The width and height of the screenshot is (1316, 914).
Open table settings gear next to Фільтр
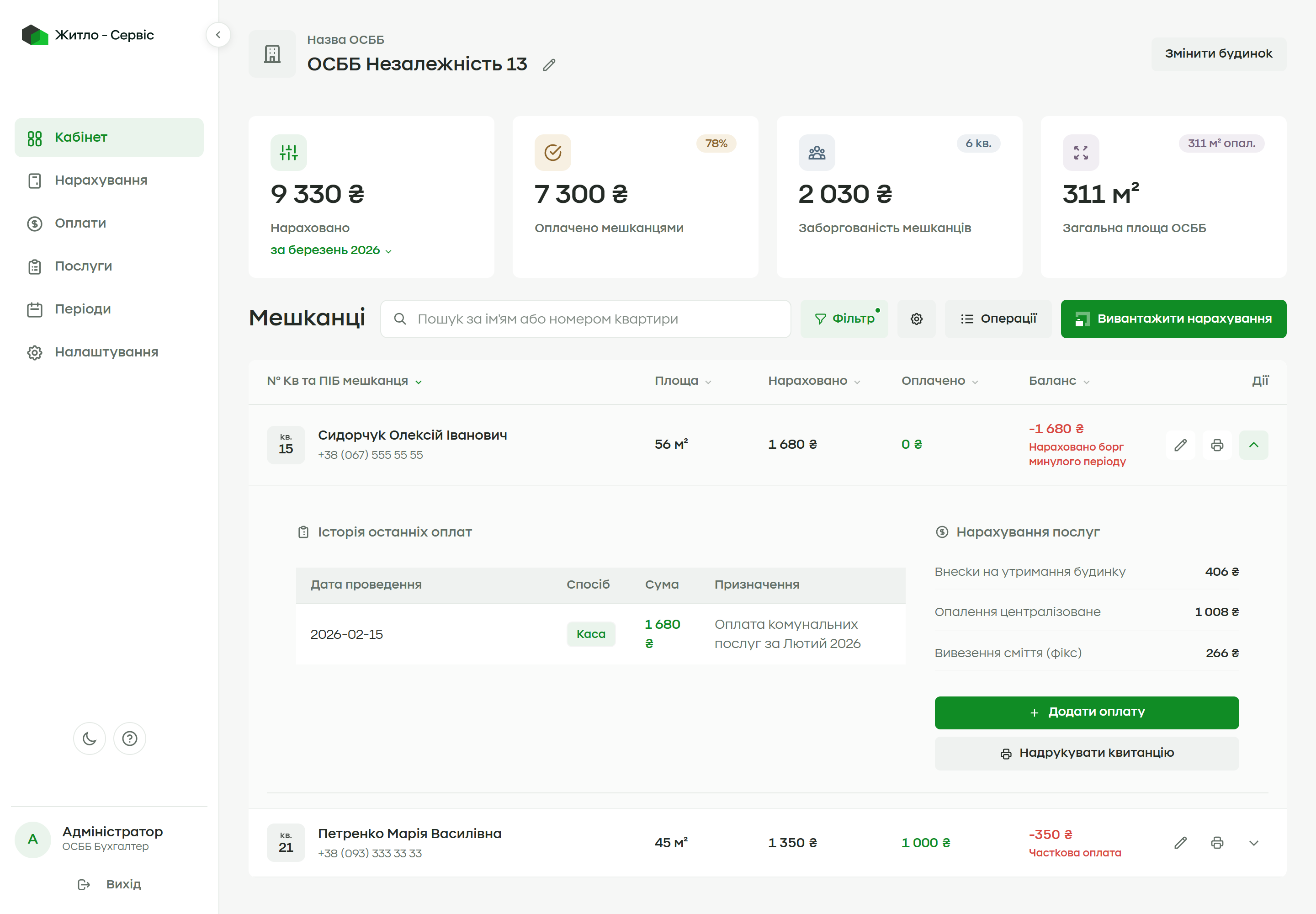[x=916, y=319]
